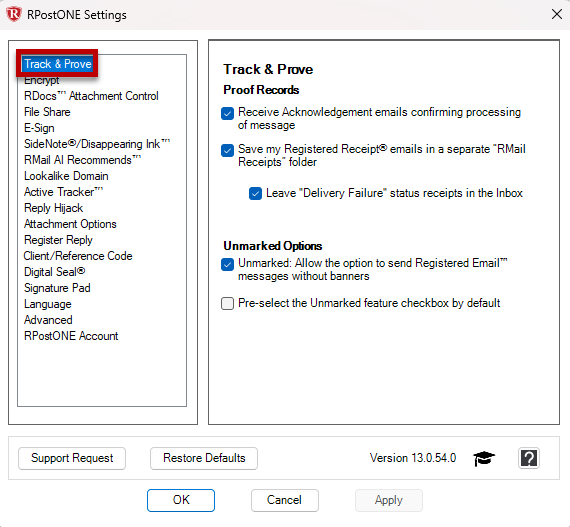Select Language settings
Image resolution: width=570 pixels, height=527 pixels.
coord(48,304)
